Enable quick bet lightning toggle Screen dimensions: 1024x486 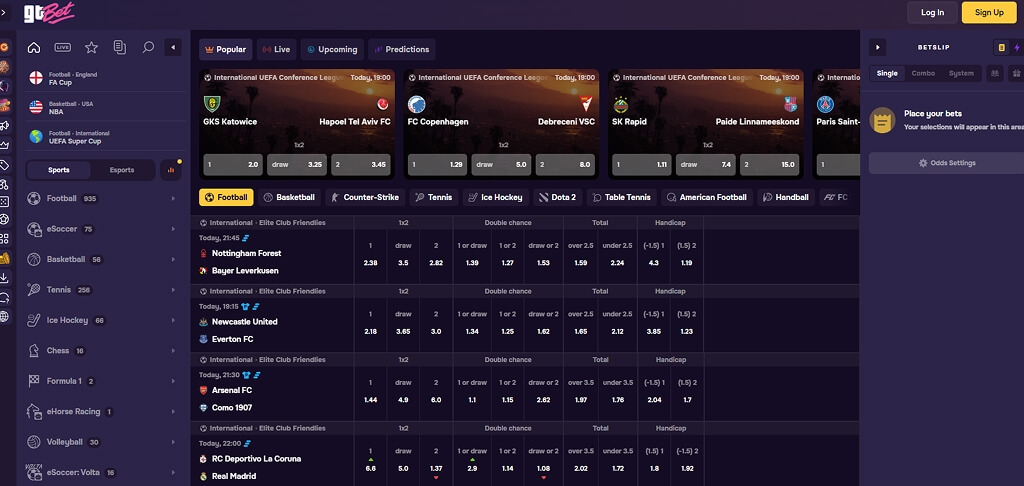1017,48
